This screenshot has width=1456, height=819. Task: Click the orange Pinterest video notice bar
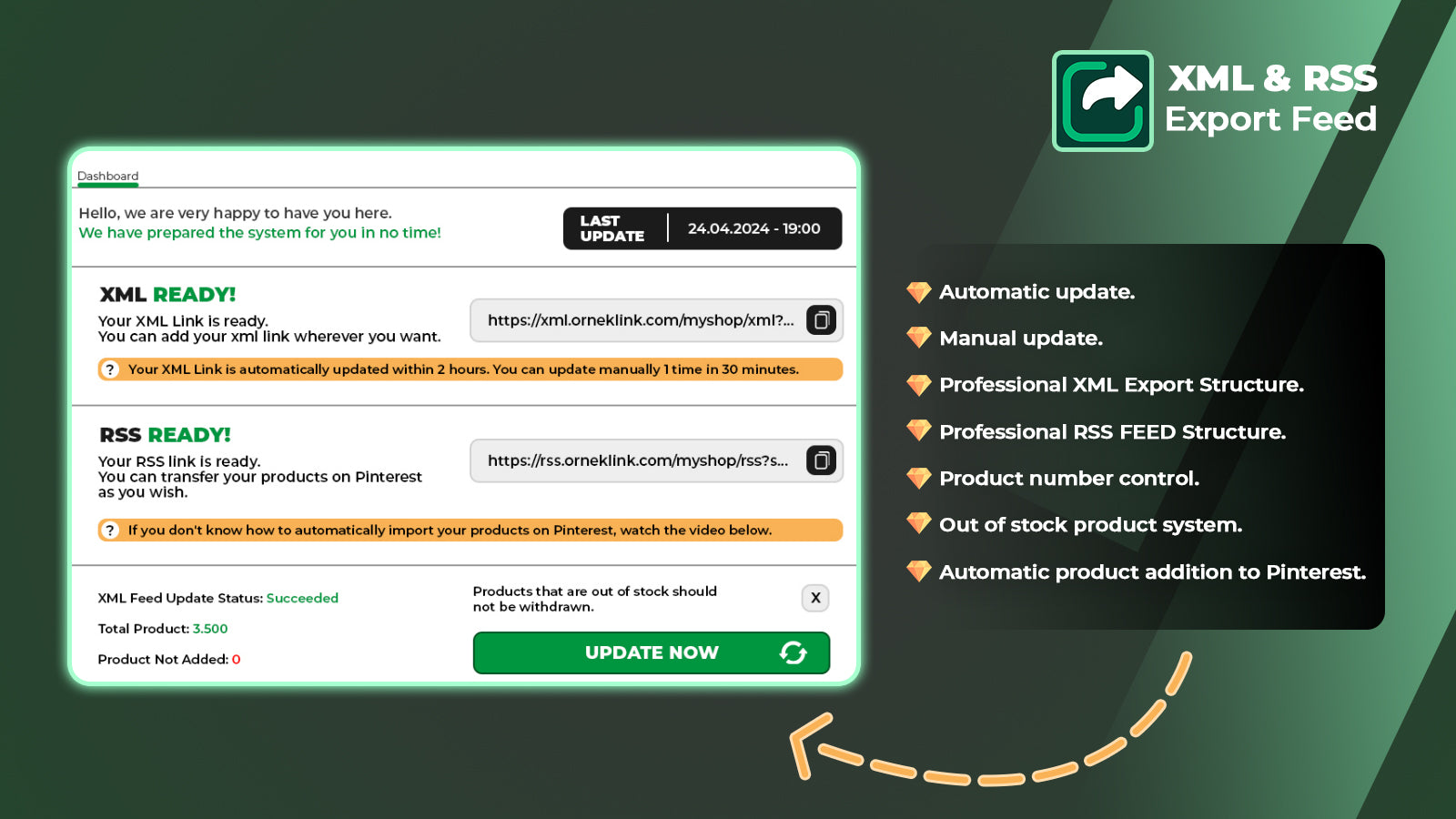click(470, 531)
